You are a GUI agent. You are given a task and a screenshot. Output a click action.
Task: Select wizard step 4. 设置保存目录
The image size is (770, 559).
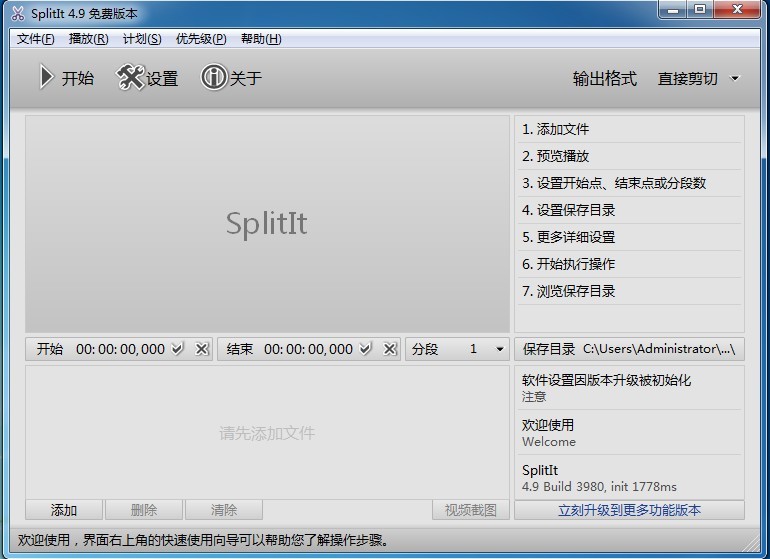569,210
